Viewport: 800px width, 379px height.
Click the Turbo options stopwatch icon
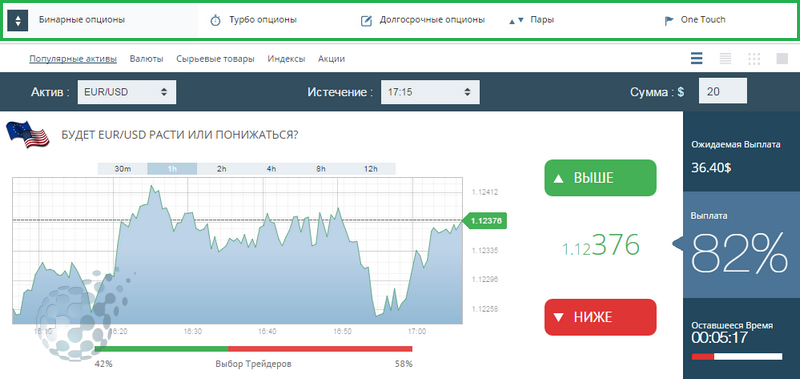point(216,21)
